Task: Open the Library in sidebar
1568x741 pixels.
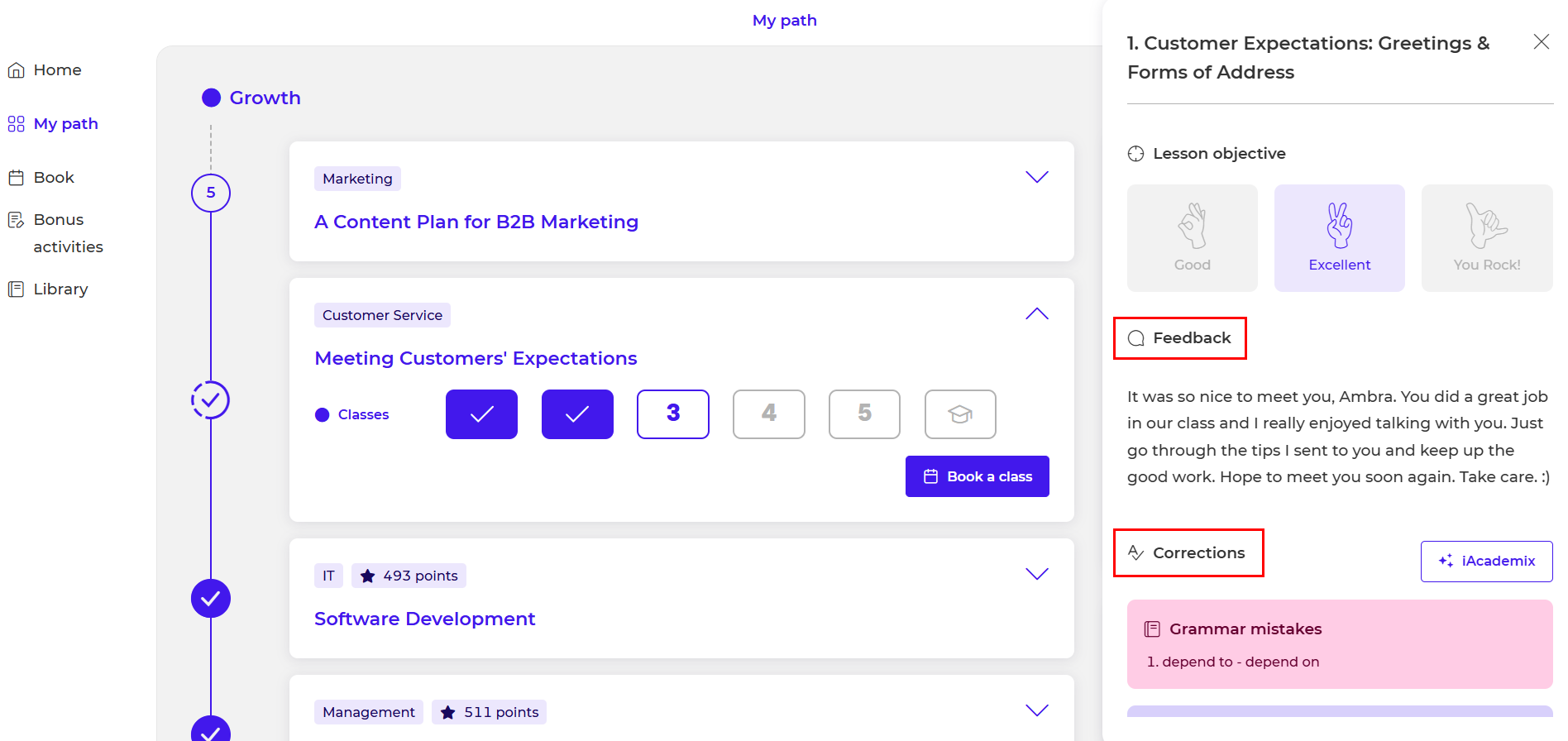Action: 48,289
